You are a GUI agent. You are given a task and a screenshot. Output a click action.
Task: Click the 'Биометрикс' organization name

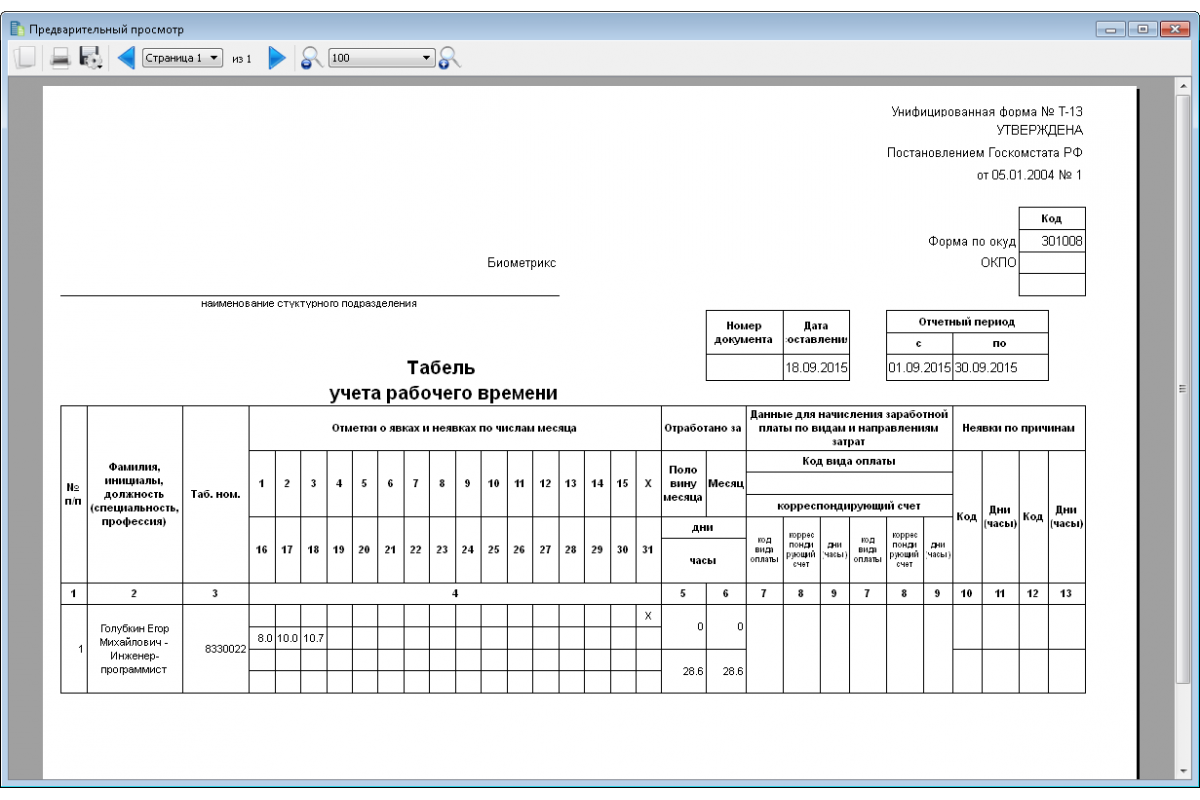(x=521, y=263)
